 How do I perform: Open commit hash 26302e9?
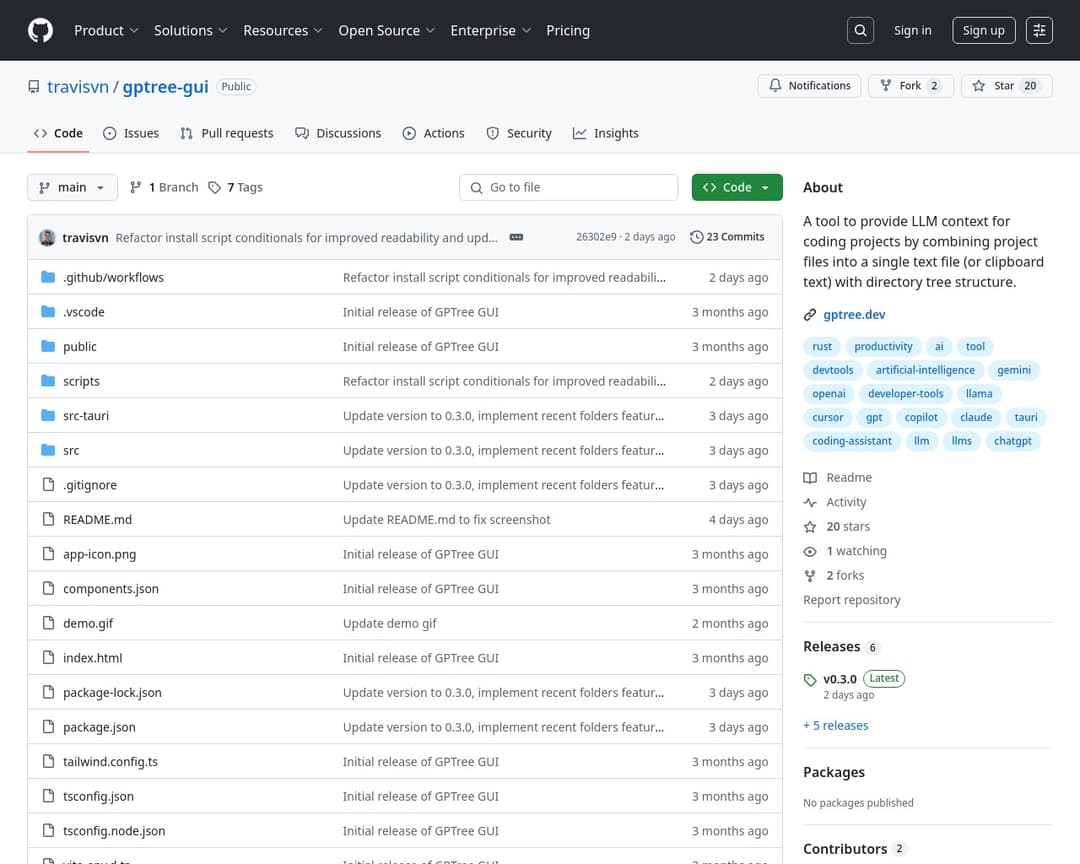pyautogui.click(x=596, y=237)
